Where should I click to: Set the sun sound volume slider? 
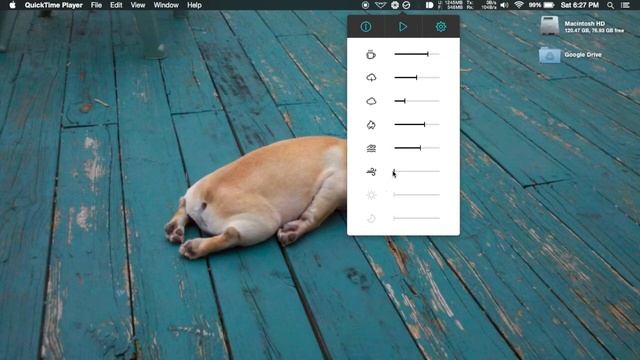pos(417,195)
